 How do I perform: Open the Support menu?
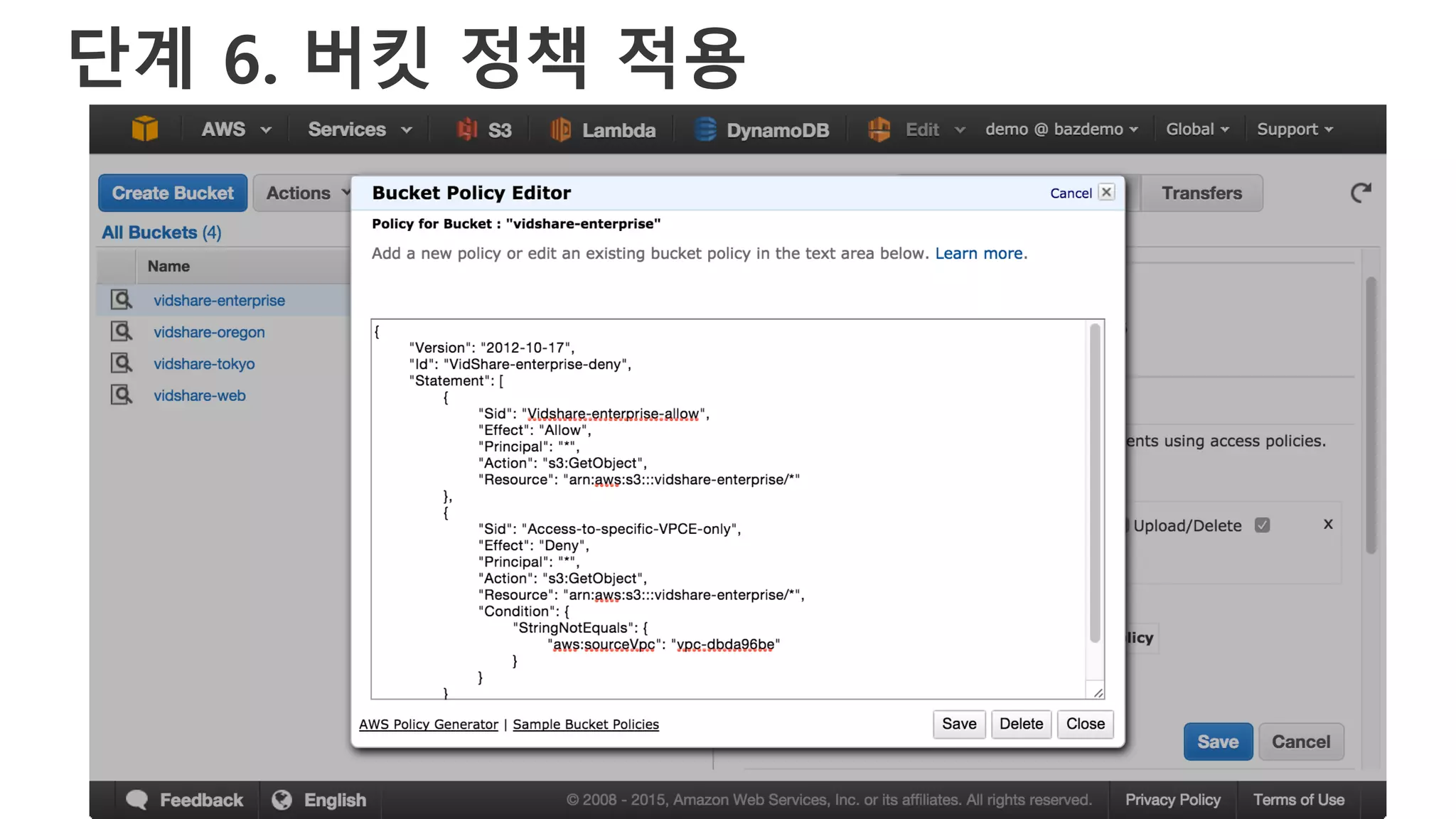pos(1294,129)
